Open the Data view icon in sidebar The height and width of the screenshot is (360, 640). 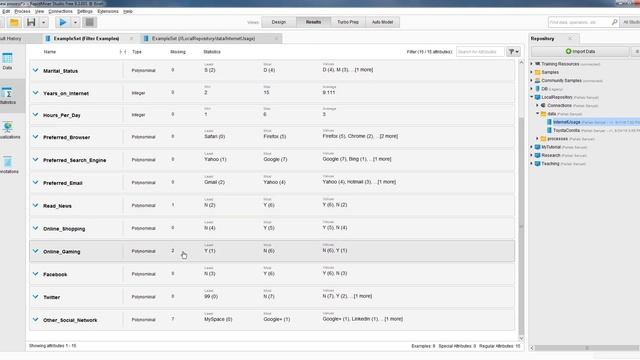pyautogui.click(x=7, y=61)
